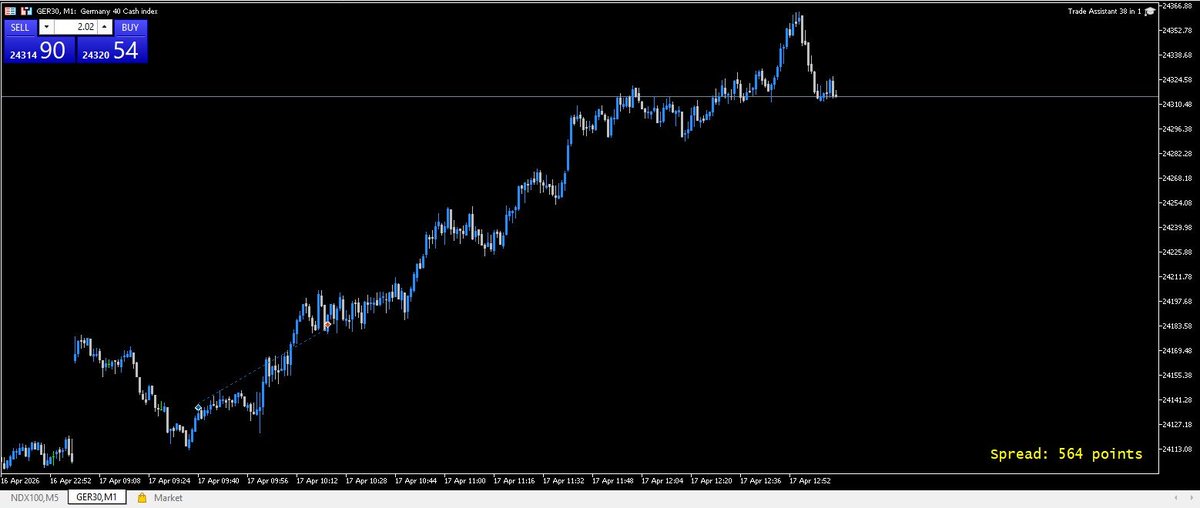Click price level 24127.18 on the scale
1200x508 pixels.
tap(1178, 424)
